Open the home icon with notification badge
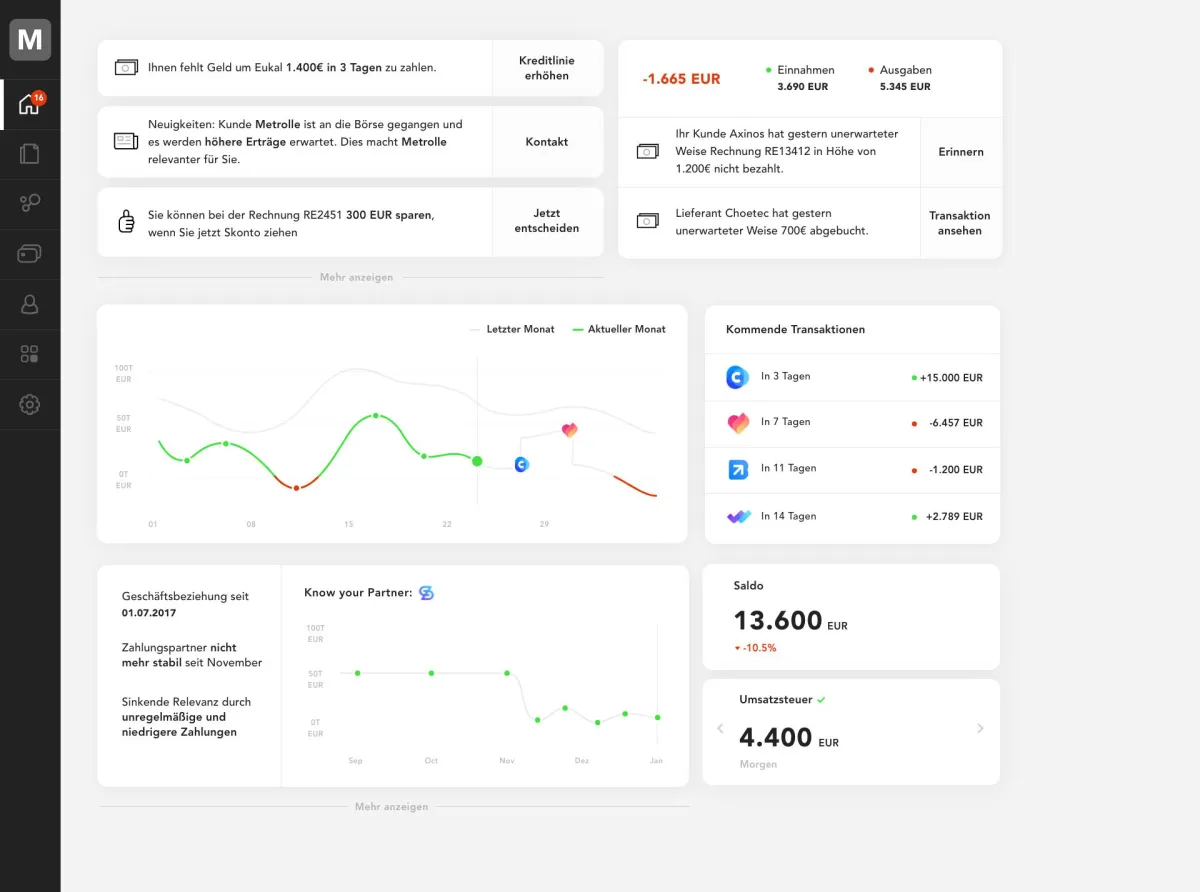The image size is (1200, 892). coord(30,105)
